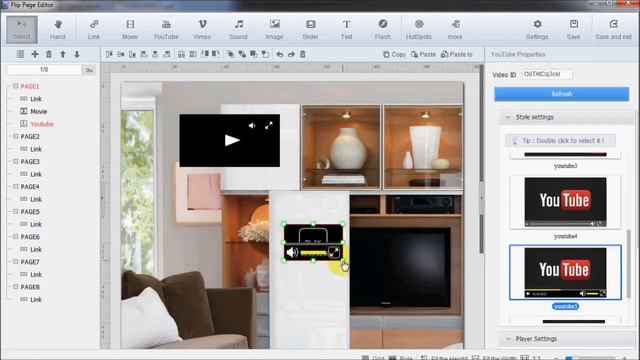The height and width of the screenshot is (360, 640).
Task: Click the Paste to button
Action: 457,54
